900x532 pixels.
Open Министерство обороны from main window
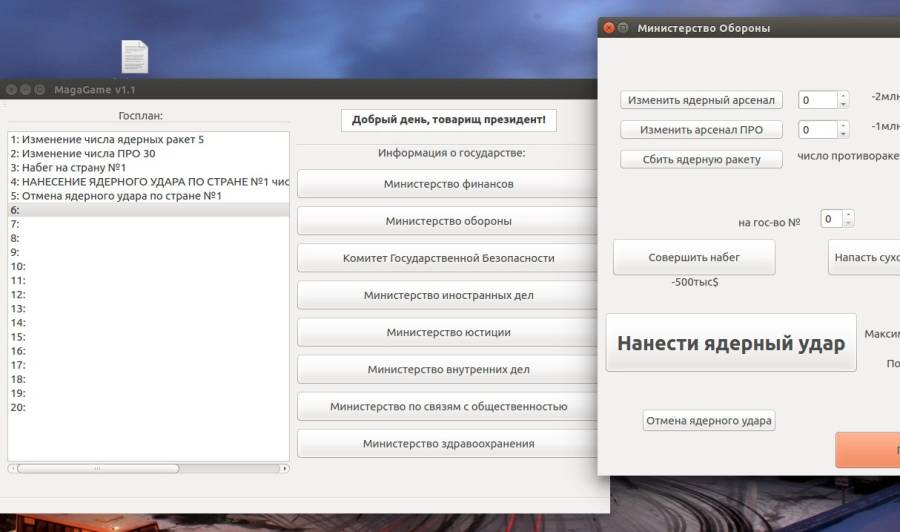(x=448, y=221)
